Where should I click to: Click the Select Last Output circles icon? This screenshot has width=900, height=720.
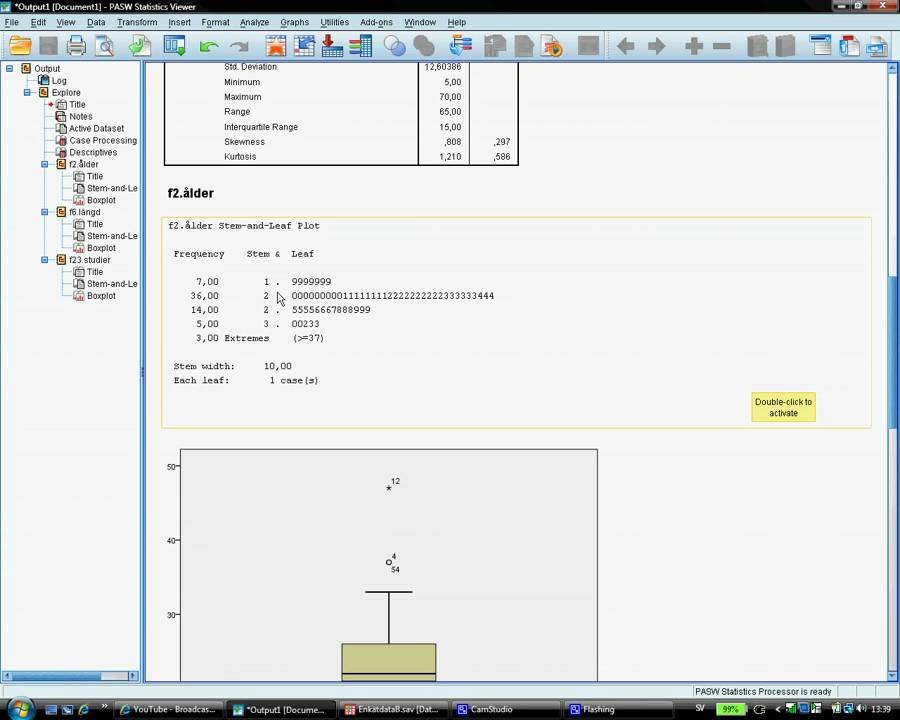[395, 46]
